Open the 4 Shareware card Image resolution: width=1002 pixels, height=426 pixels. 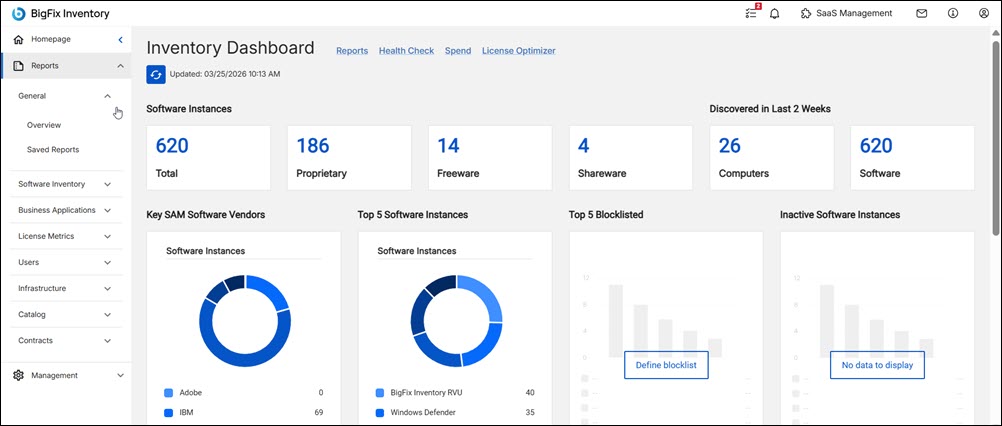[x=631, y=158]
